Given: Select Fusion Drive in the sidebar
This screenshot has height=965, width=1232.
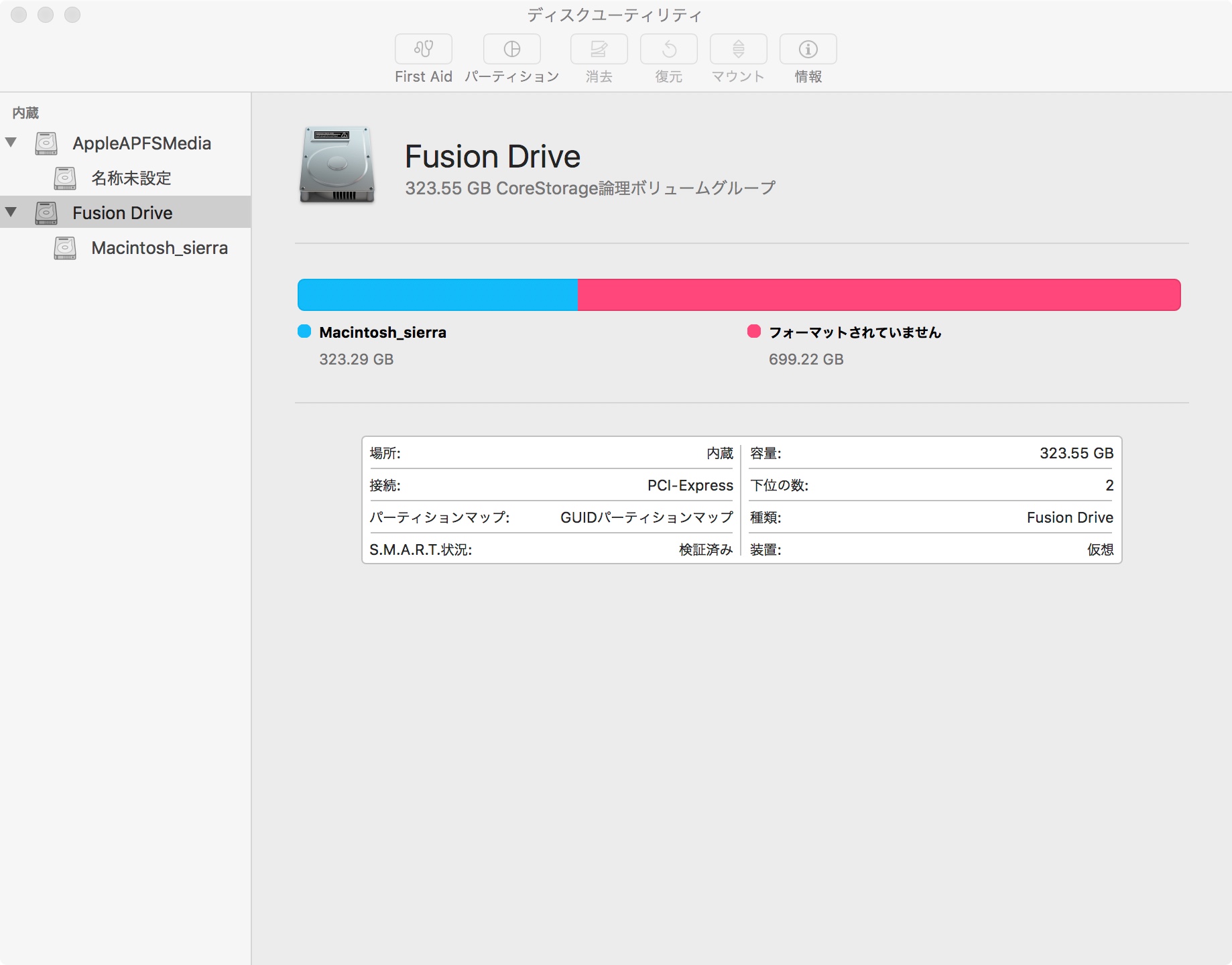Looking at the screenshot, I should coord(123,213).
